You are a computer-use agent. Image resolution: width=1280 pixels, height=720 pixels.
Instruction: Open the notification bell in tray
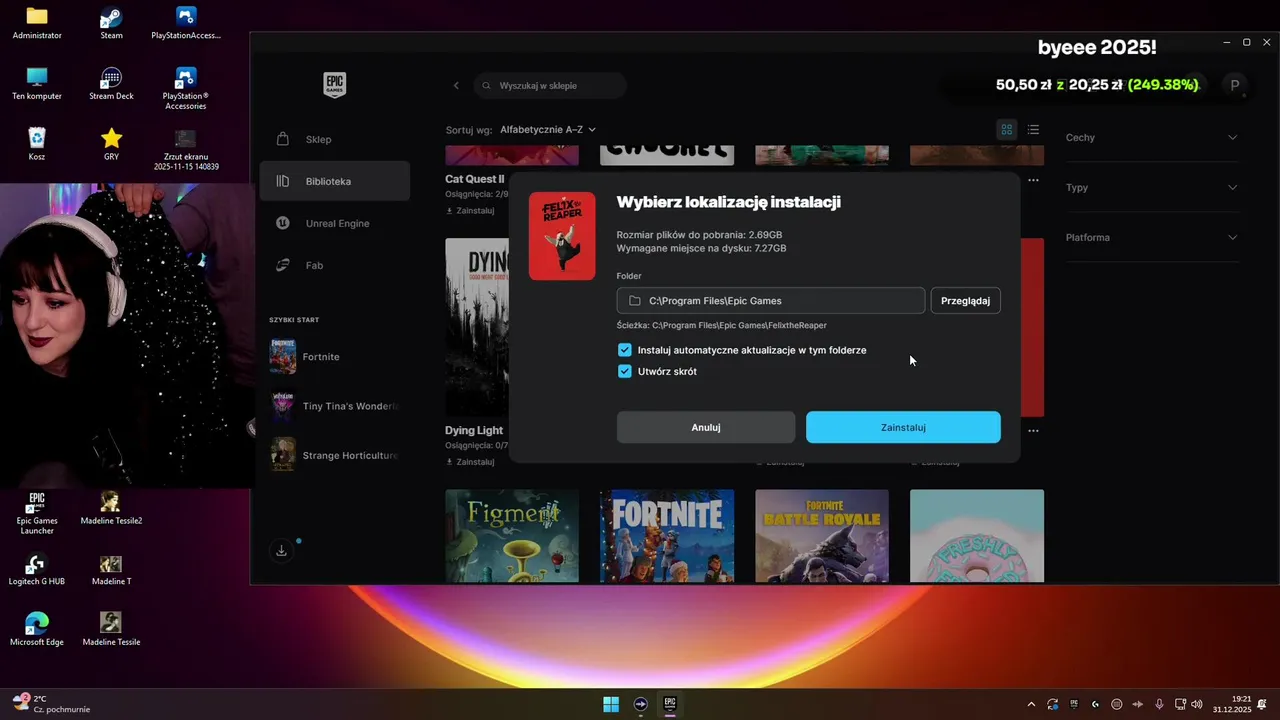1264,704
